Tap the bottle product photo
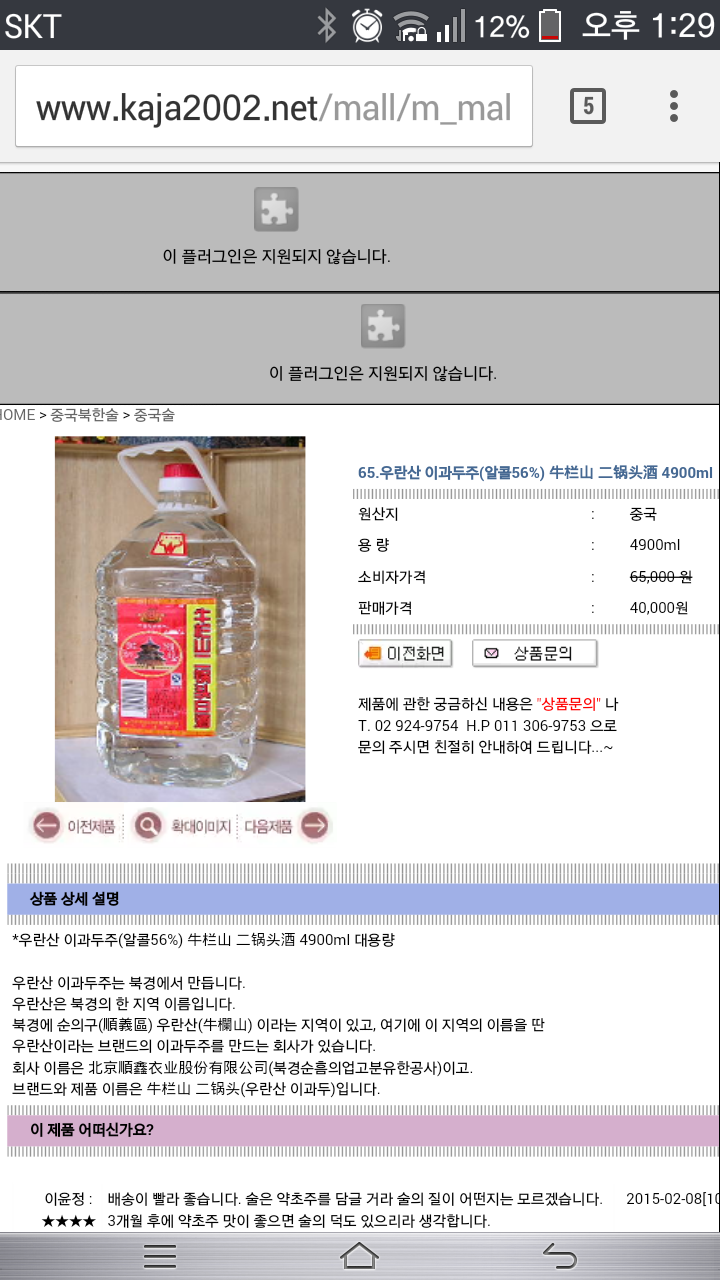720x1280 pixels. coord(180,619)
